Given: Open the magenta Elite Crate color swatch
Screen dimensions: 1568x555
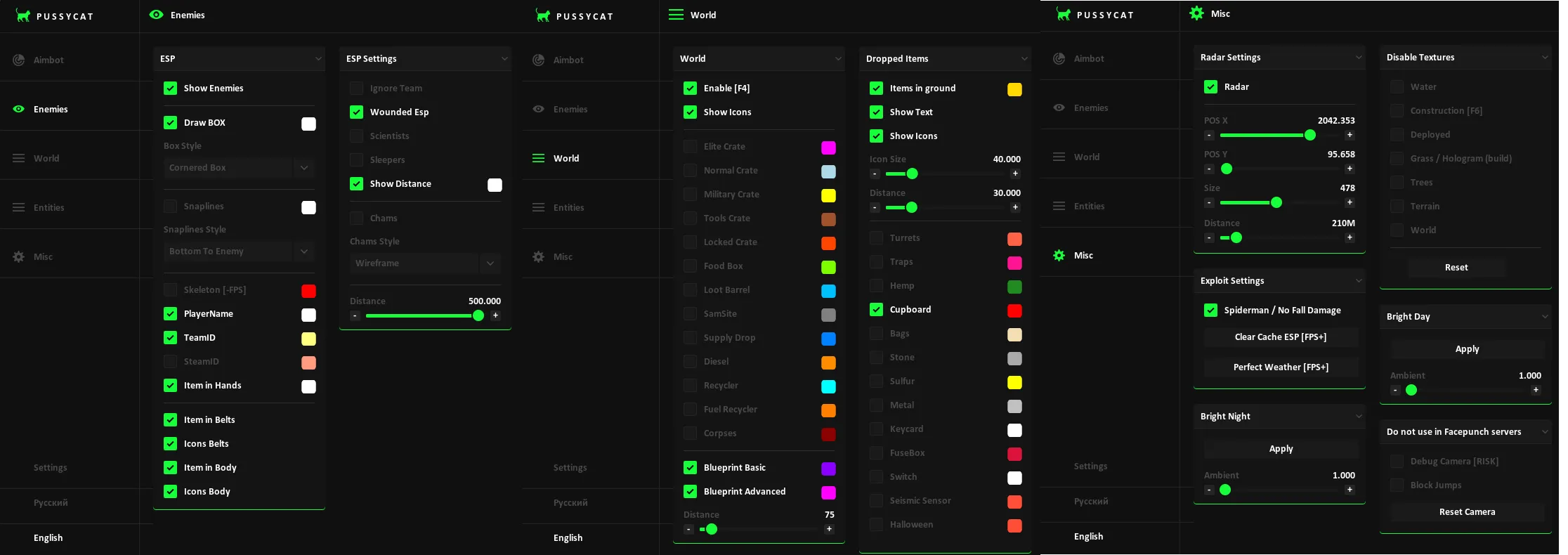Looking at the screenshot, I should pos(828,148).
